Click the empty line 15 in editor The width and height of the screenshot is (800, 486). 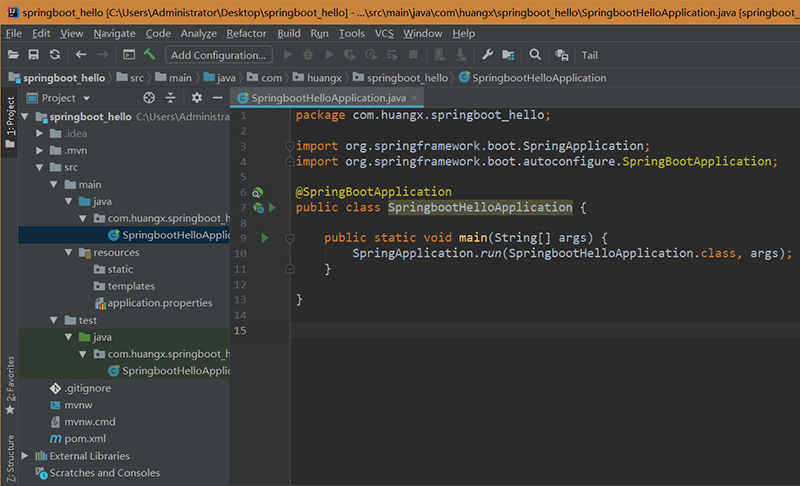pyautogui.click(x=545, y=330)
